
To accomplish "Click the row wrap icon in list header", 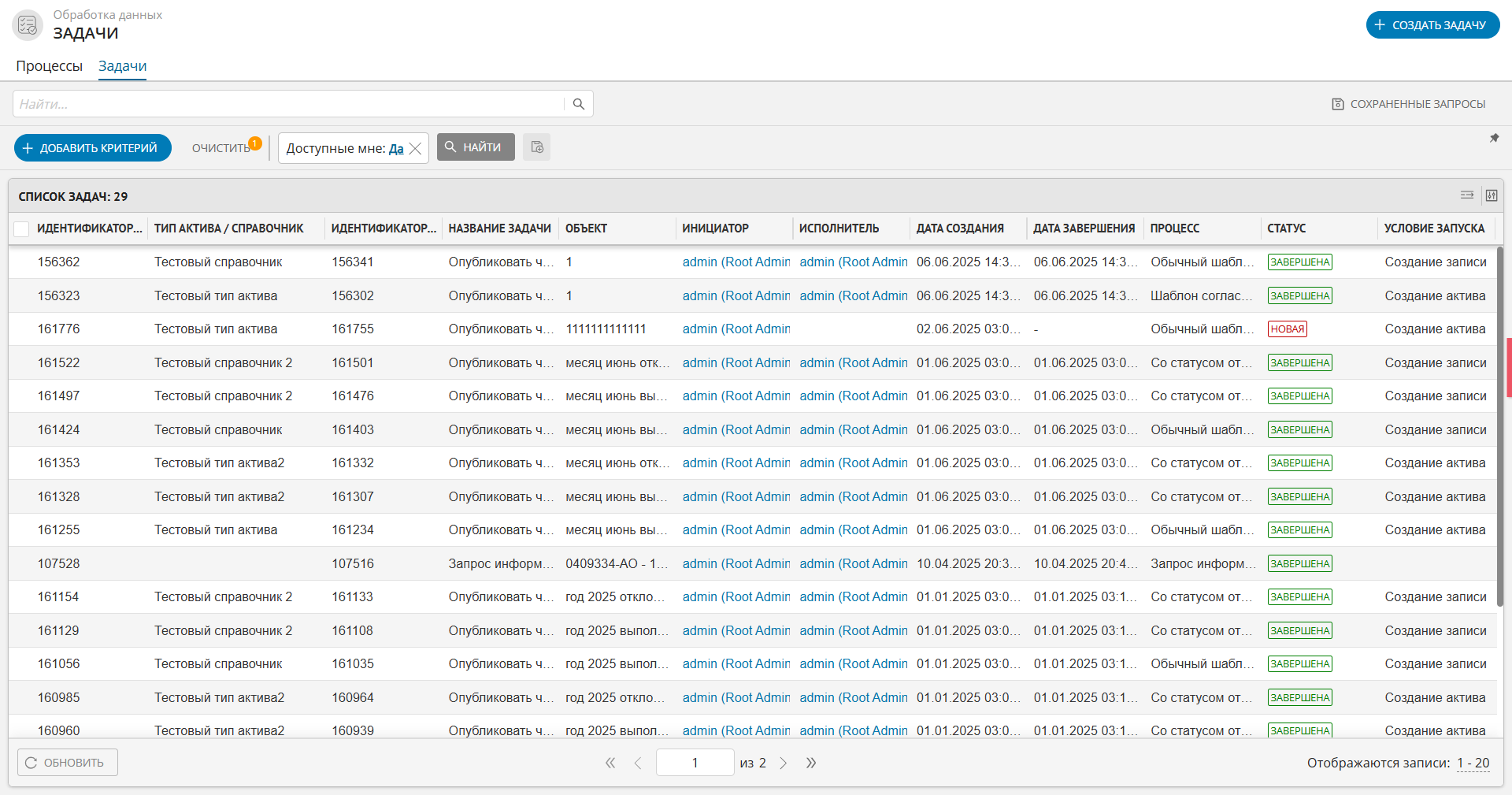I will 1466,195.
